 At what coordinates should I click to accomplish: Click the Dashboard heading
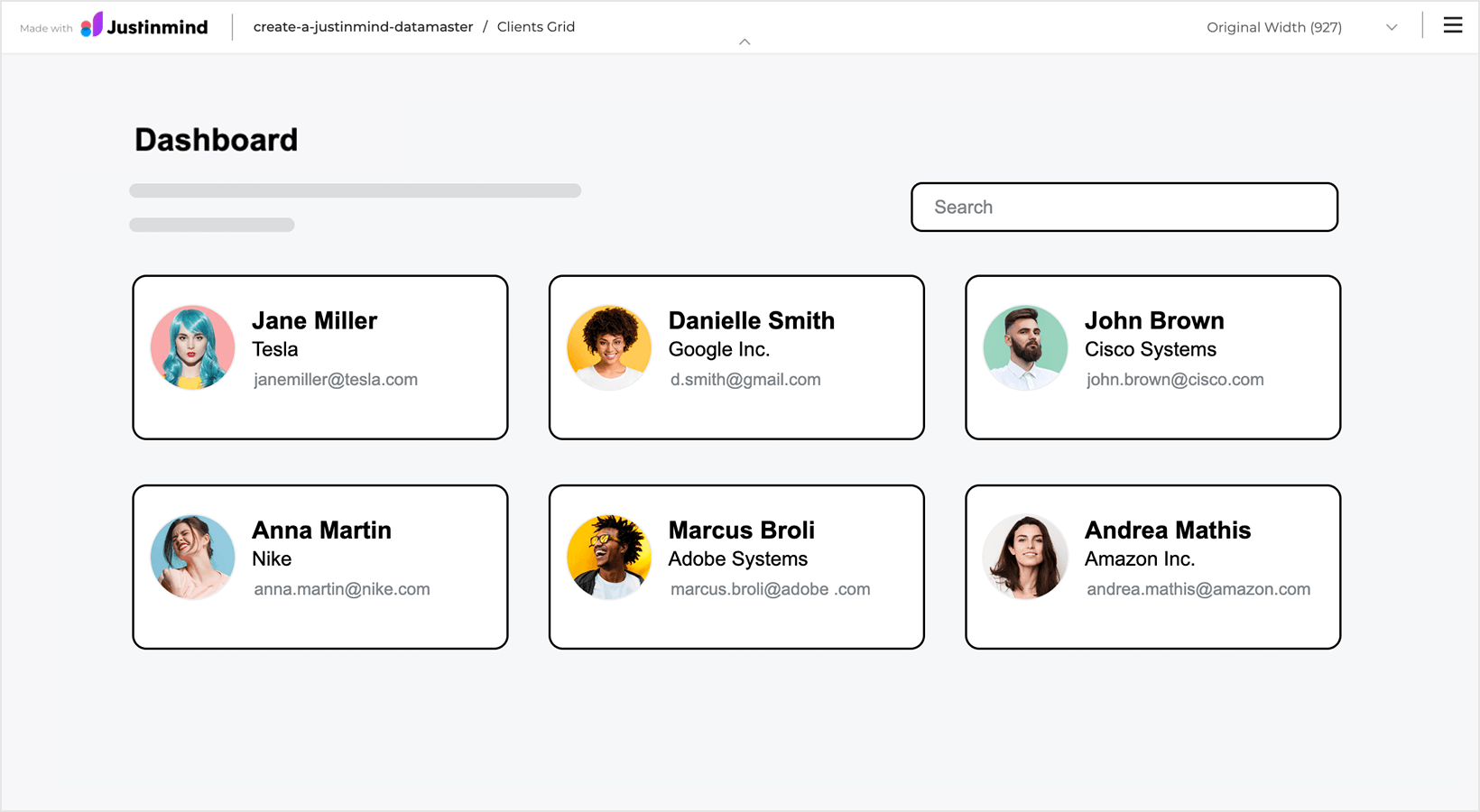[216, 140]
